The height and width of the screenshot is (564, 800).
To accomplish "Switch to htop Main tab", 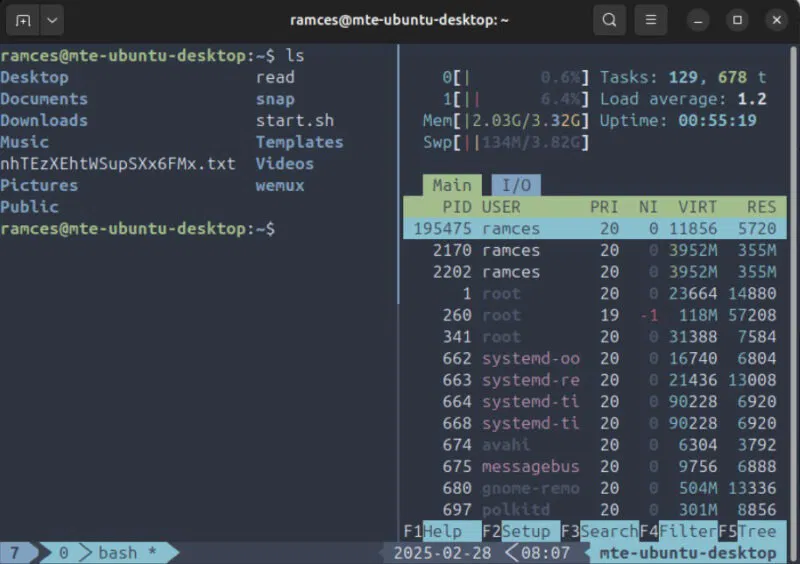I will (x=451, y=185).
